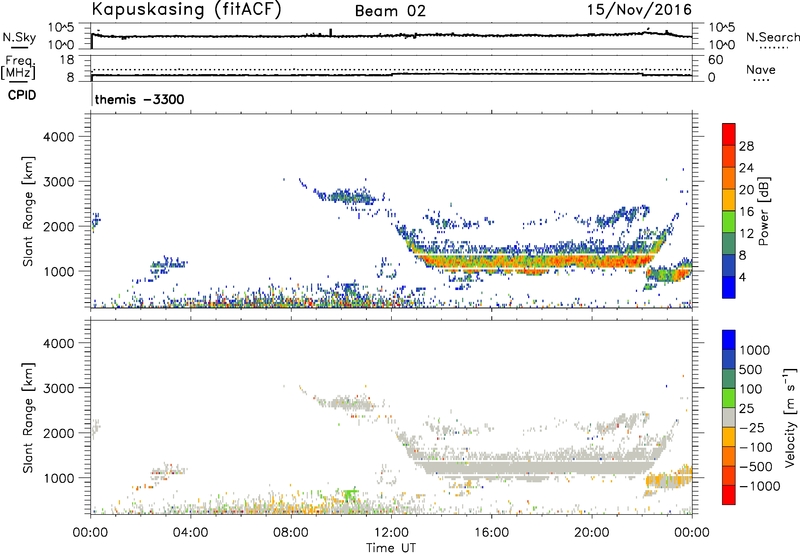
Task: Click the '04:00' time axis tick
Action: [x=190, y=533]
